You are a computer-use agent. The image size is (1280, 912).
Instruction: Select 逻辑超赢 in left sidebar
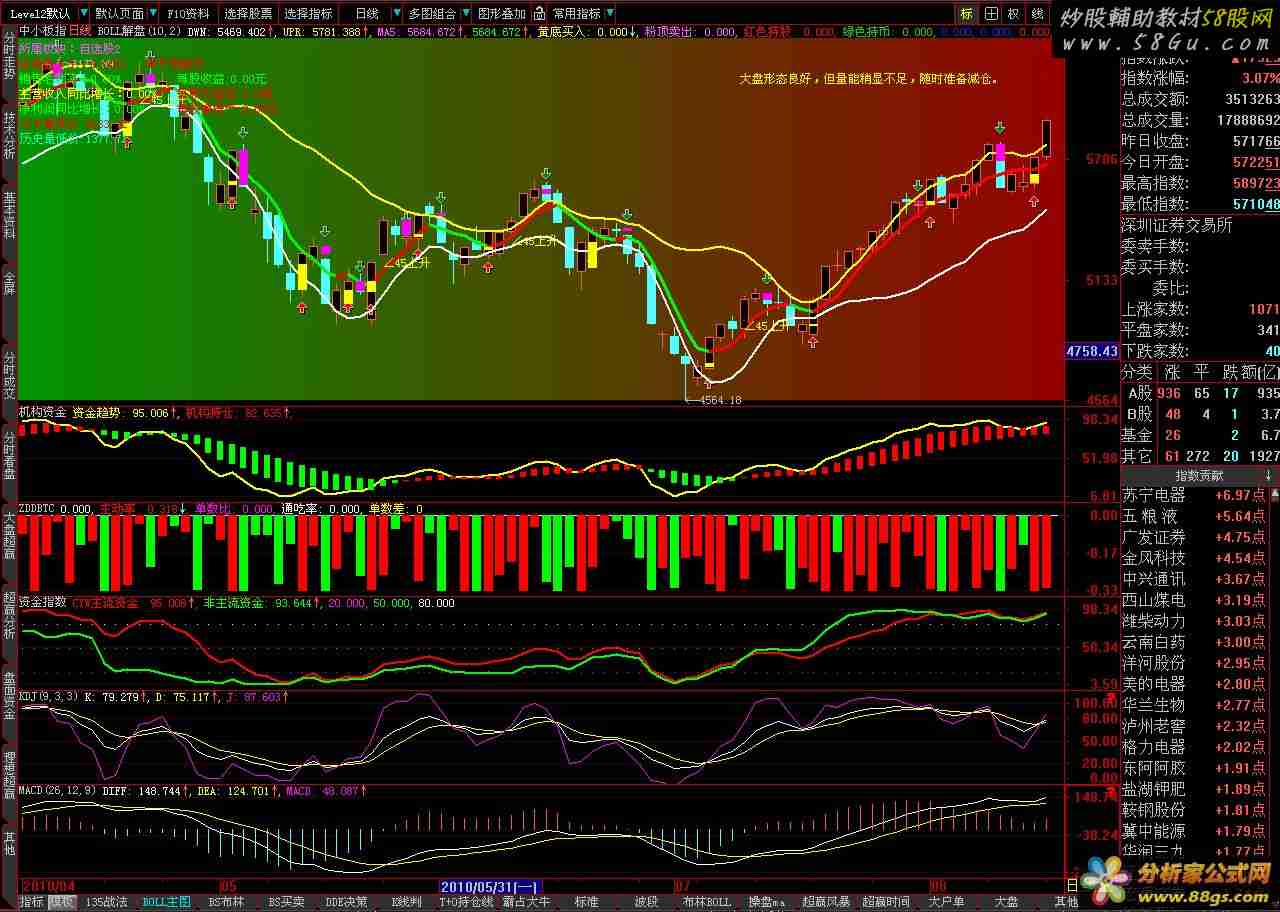point(9,775)
